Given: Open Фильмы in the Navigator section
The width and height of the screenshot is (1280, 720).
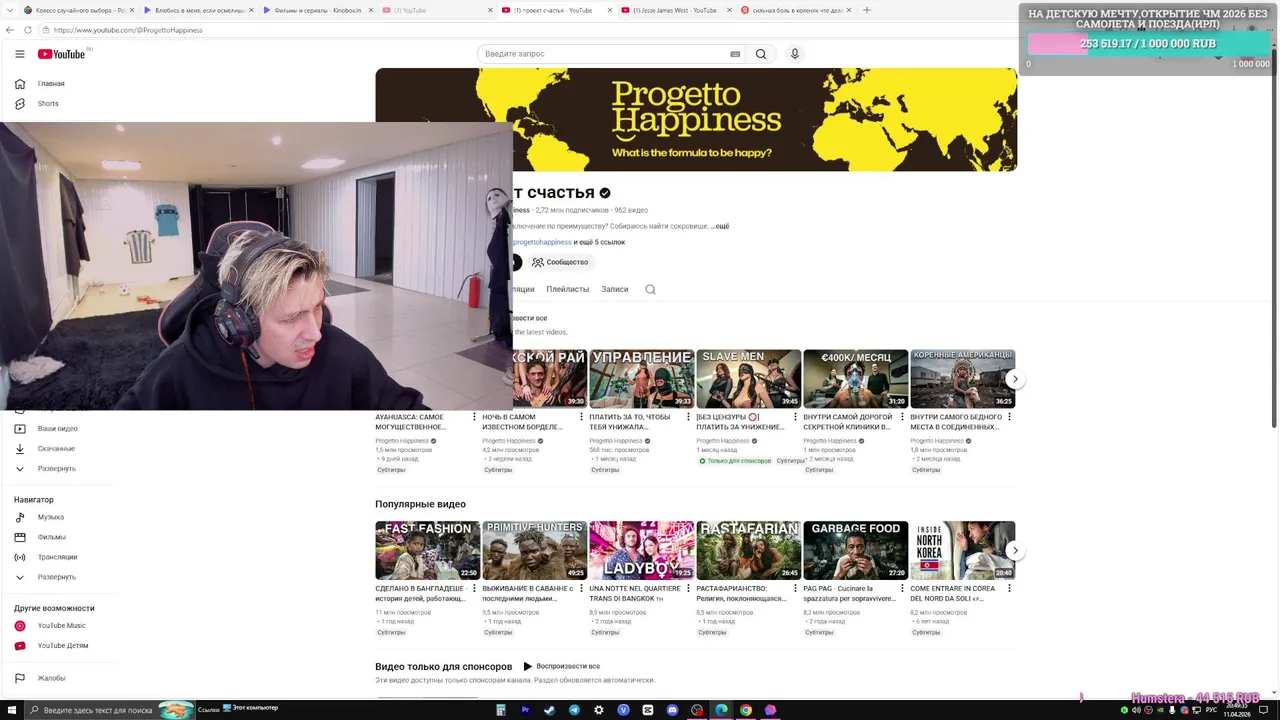Looking at the screenshot, I should coord(51,537).
